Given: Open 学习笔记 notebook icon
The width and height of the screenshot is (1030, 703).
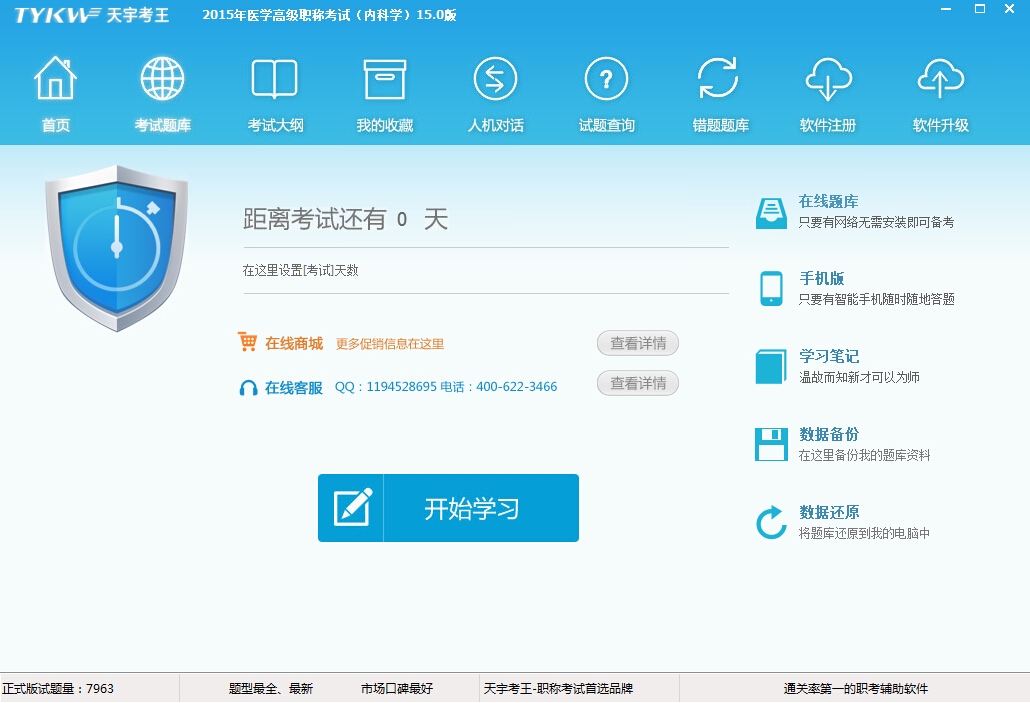Looking at the screenshot, I should pos(771,366).
